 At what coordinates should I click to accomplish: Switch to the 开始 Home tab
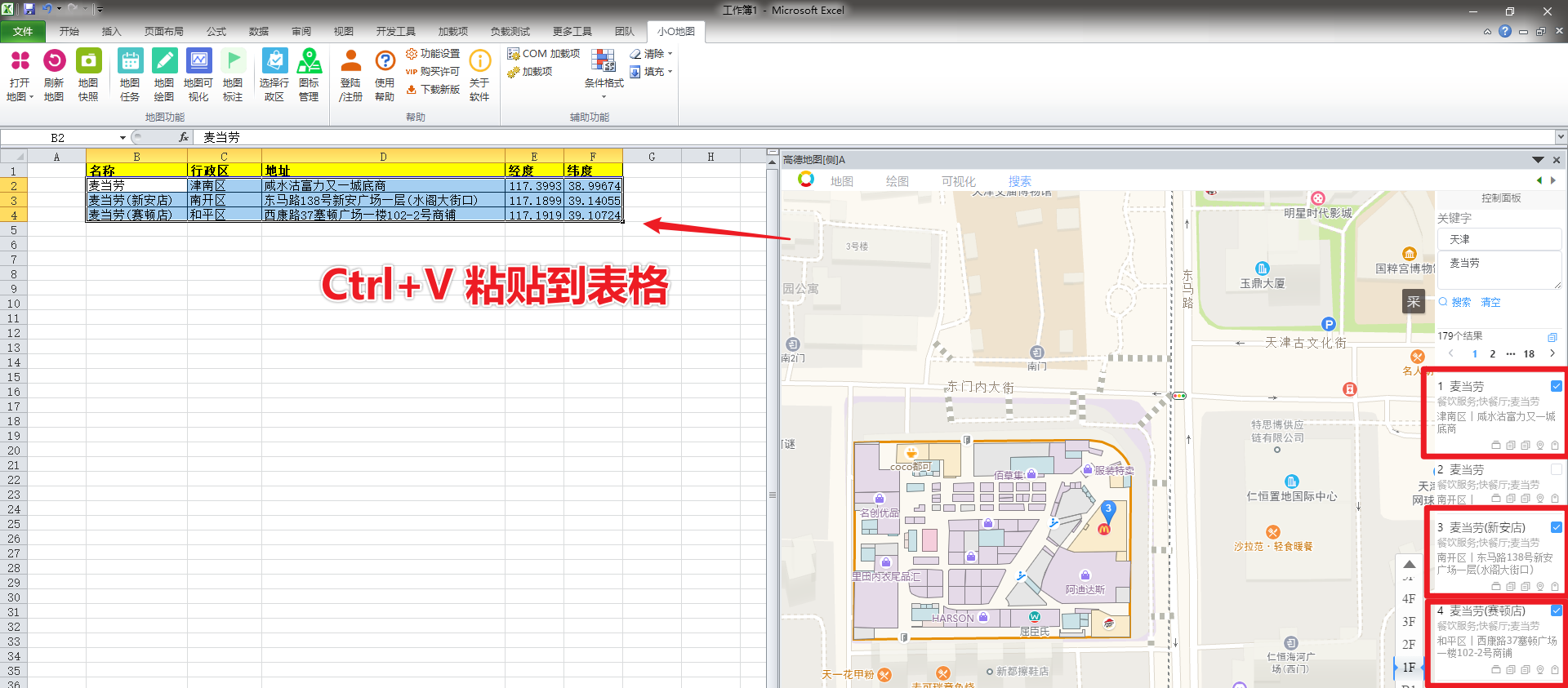[69, 31]
